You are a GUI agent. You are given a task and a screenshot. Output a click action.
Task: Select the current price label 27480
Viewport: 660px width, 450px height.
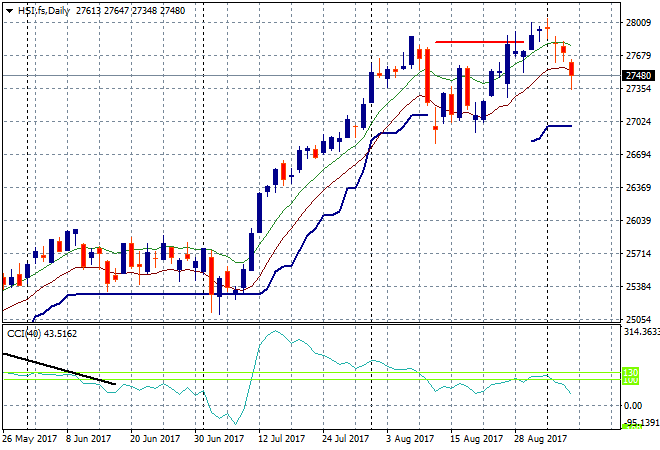638,75
